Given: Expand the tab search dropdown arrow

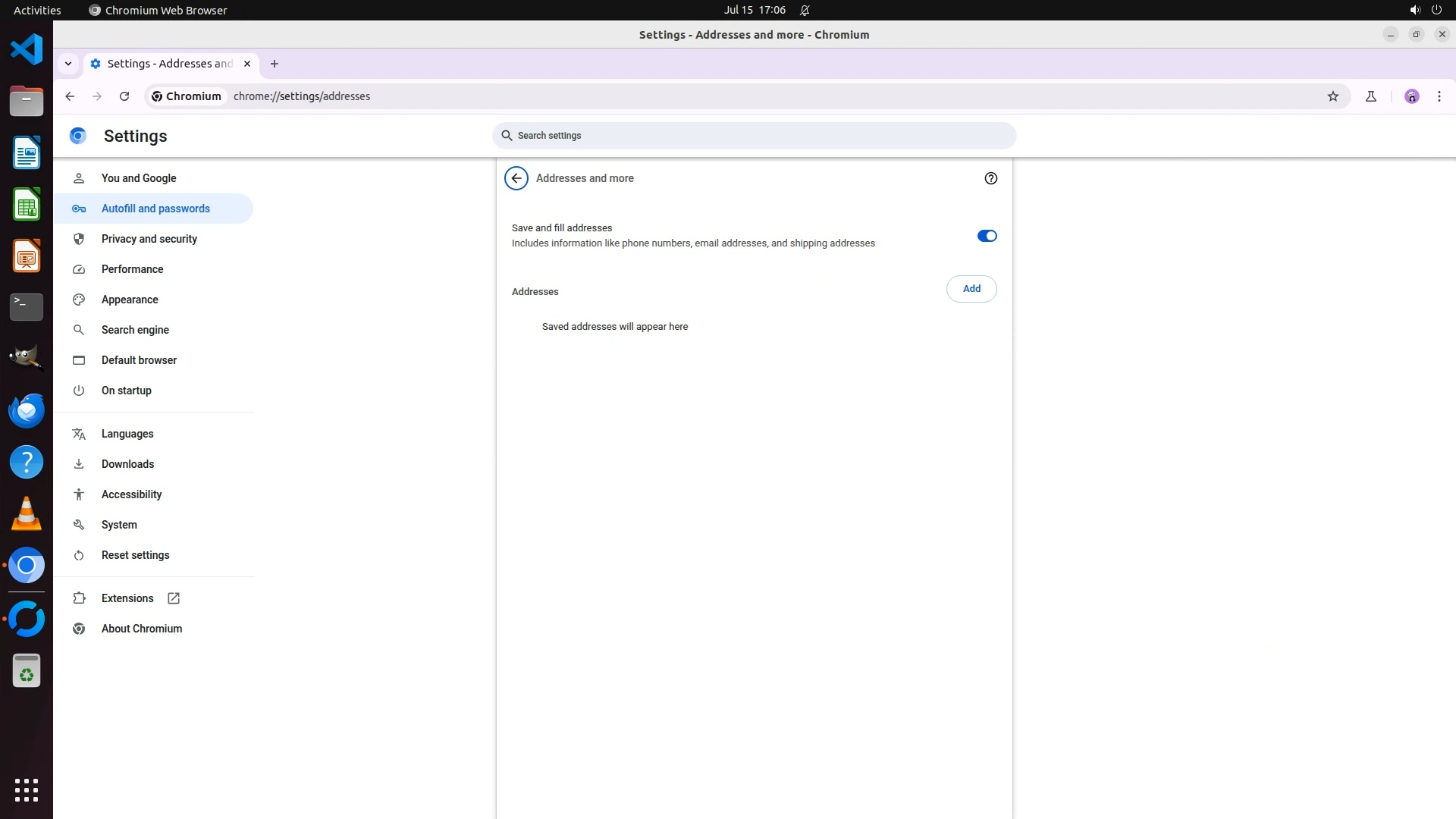Looking at the screenshot, I should click(68, 64).
